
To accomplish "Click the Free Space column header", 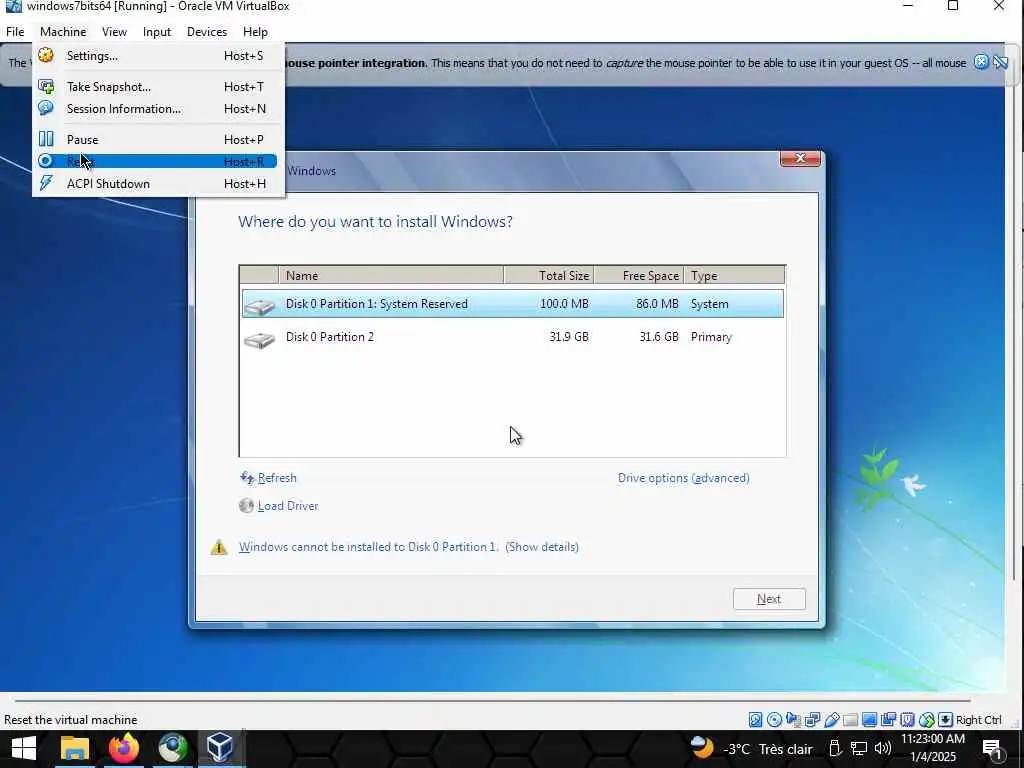I will [639, 275].
